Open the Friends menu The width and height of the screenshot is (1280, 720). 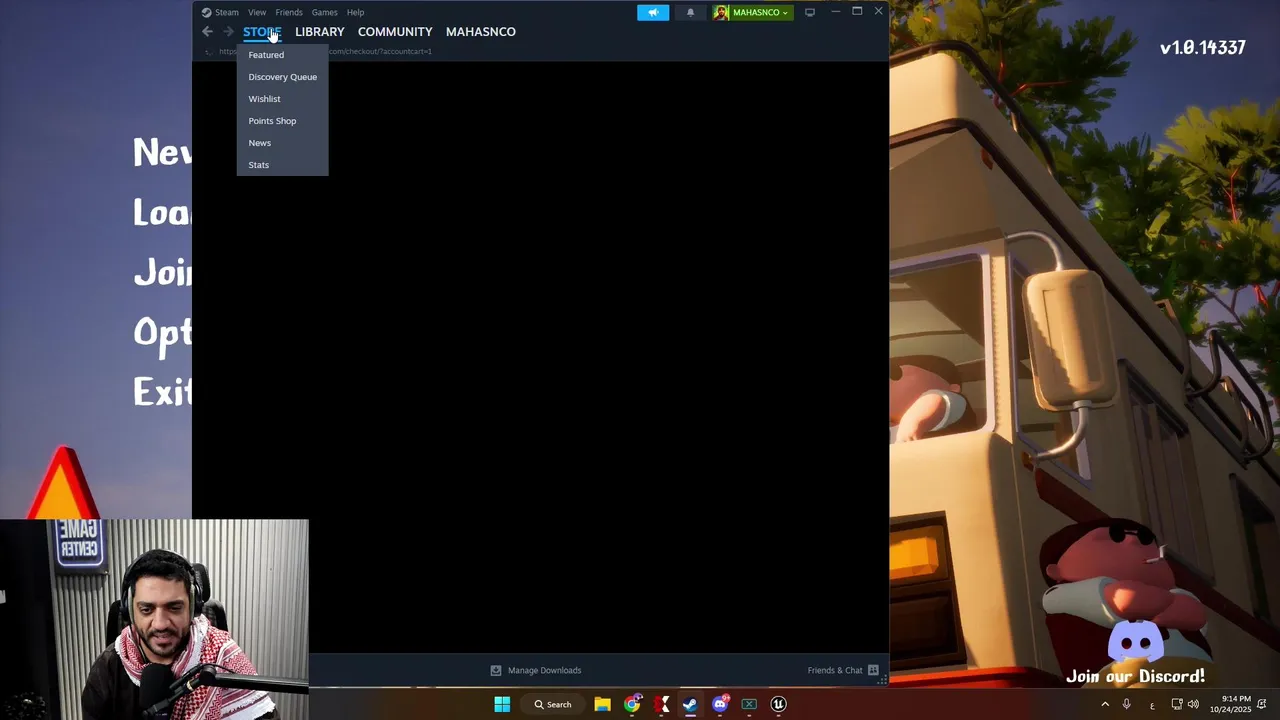tap(289, 12)
